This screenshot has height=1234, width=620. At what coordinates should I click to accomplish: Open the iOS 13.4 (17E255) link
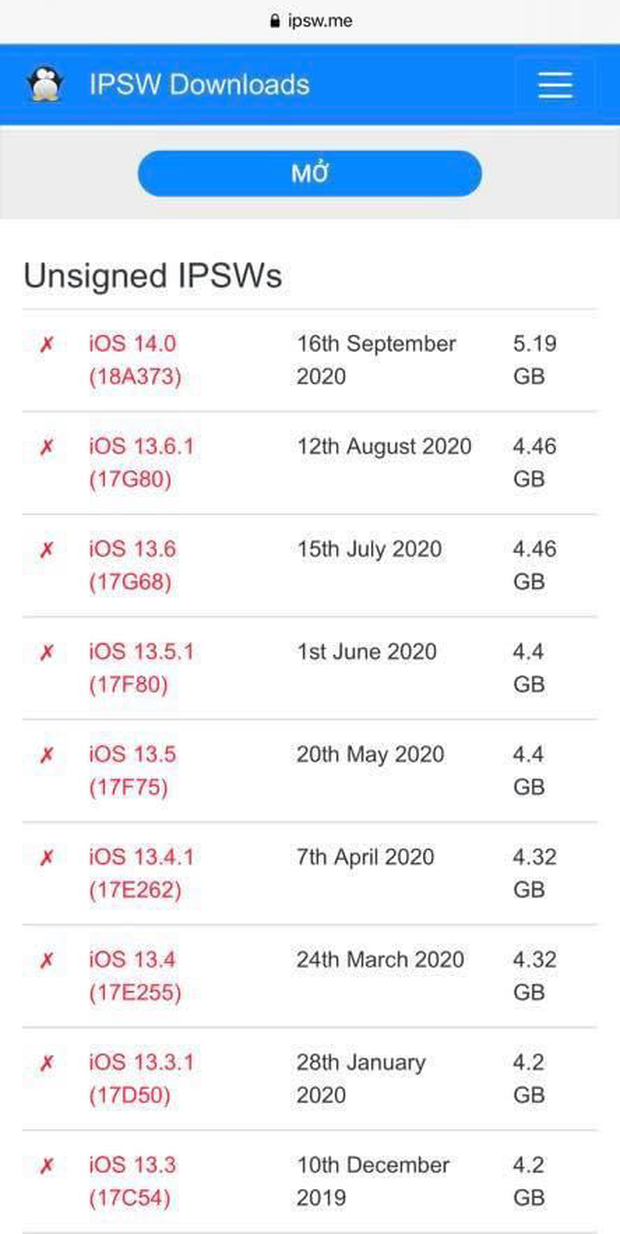tap(135, 976)
